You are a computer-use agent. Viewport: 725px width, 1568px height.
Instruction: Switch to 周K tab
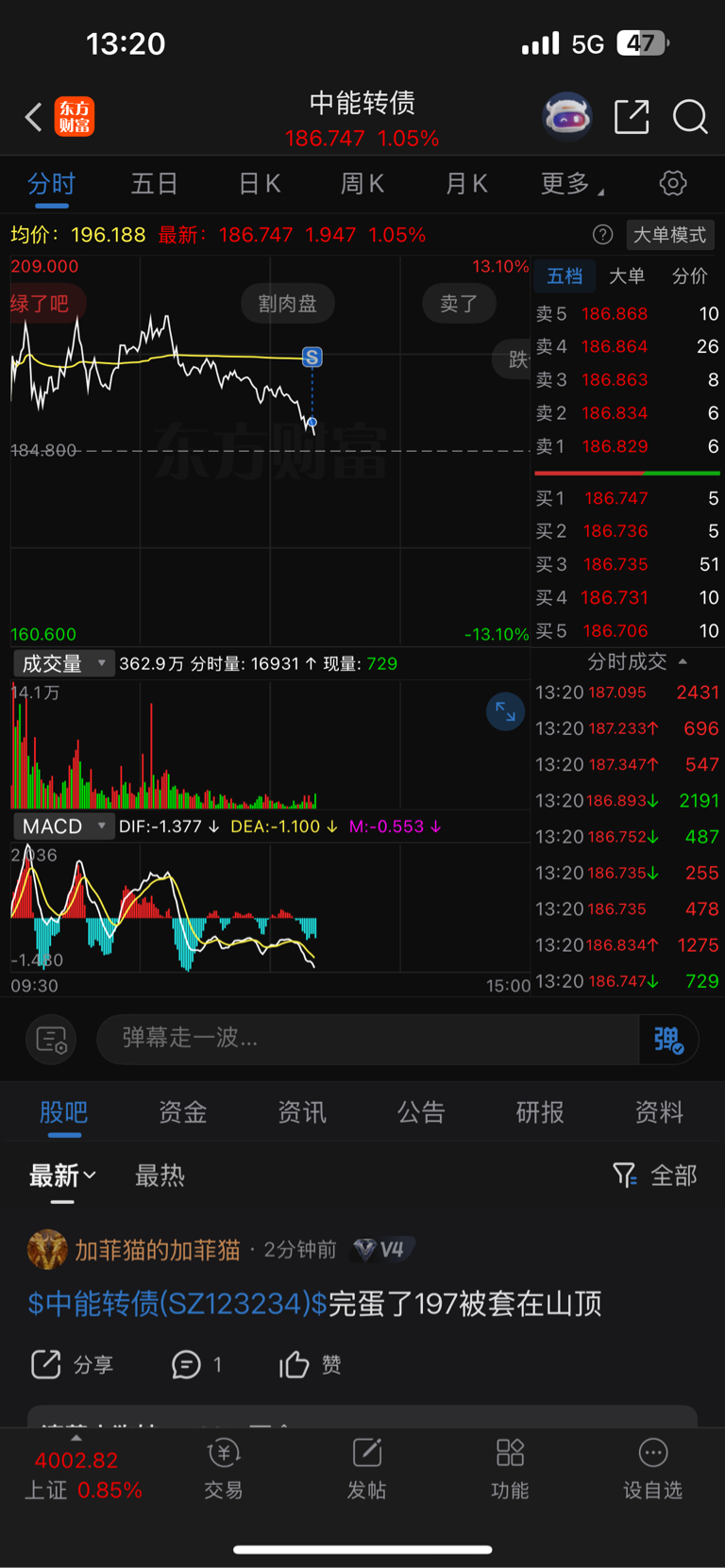[x=362, y=184]
